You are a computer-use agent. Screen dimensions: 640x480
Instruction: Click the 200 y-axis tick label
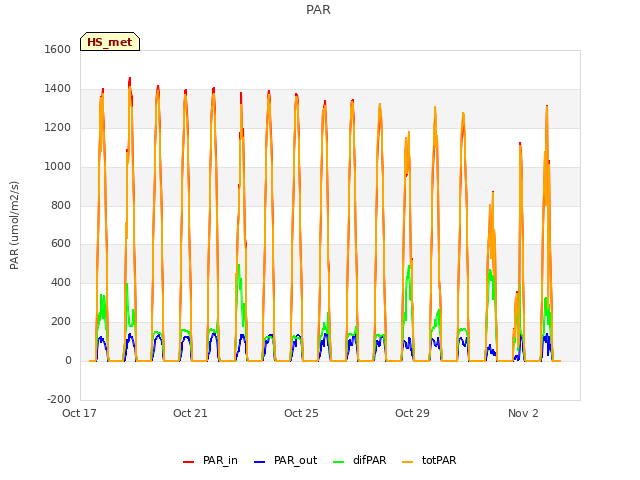click(61, 322)
